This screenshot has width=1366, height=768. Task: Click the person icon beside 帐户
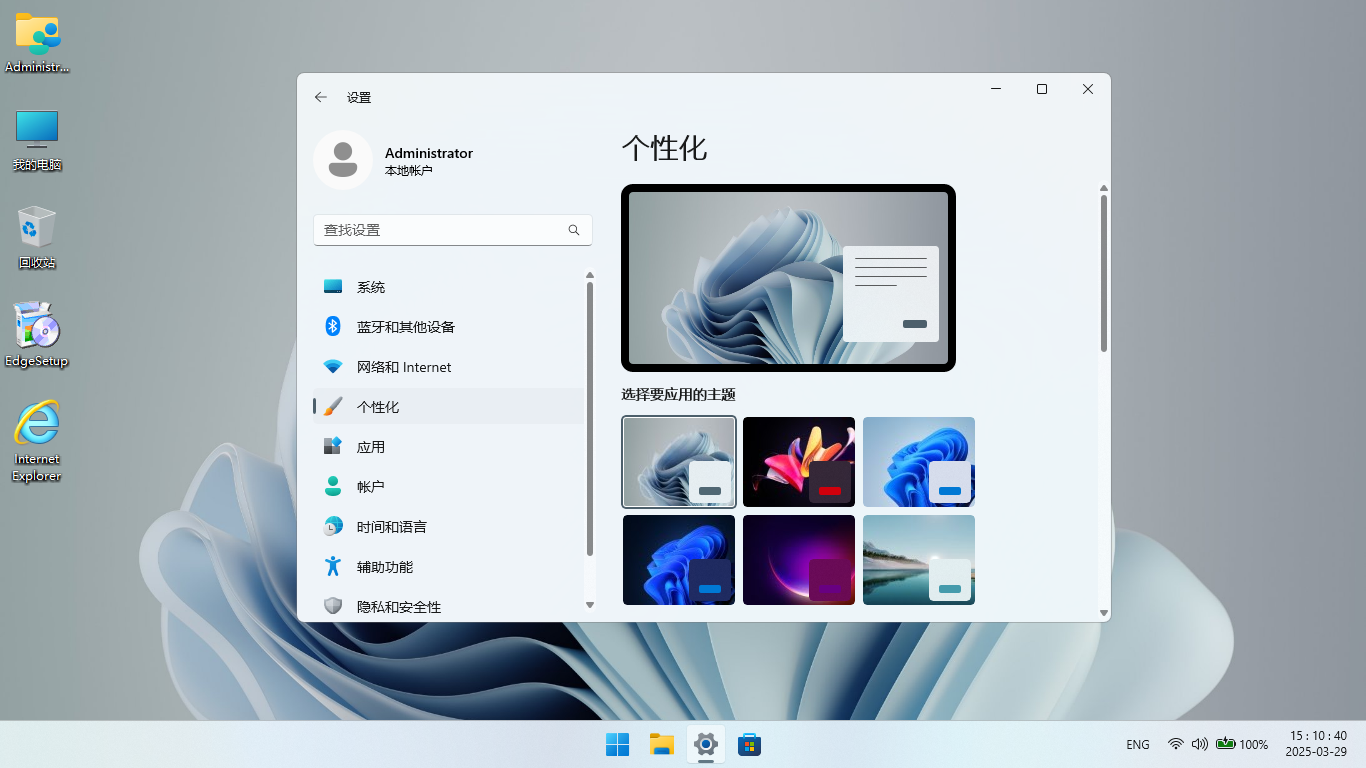[333, 486]
